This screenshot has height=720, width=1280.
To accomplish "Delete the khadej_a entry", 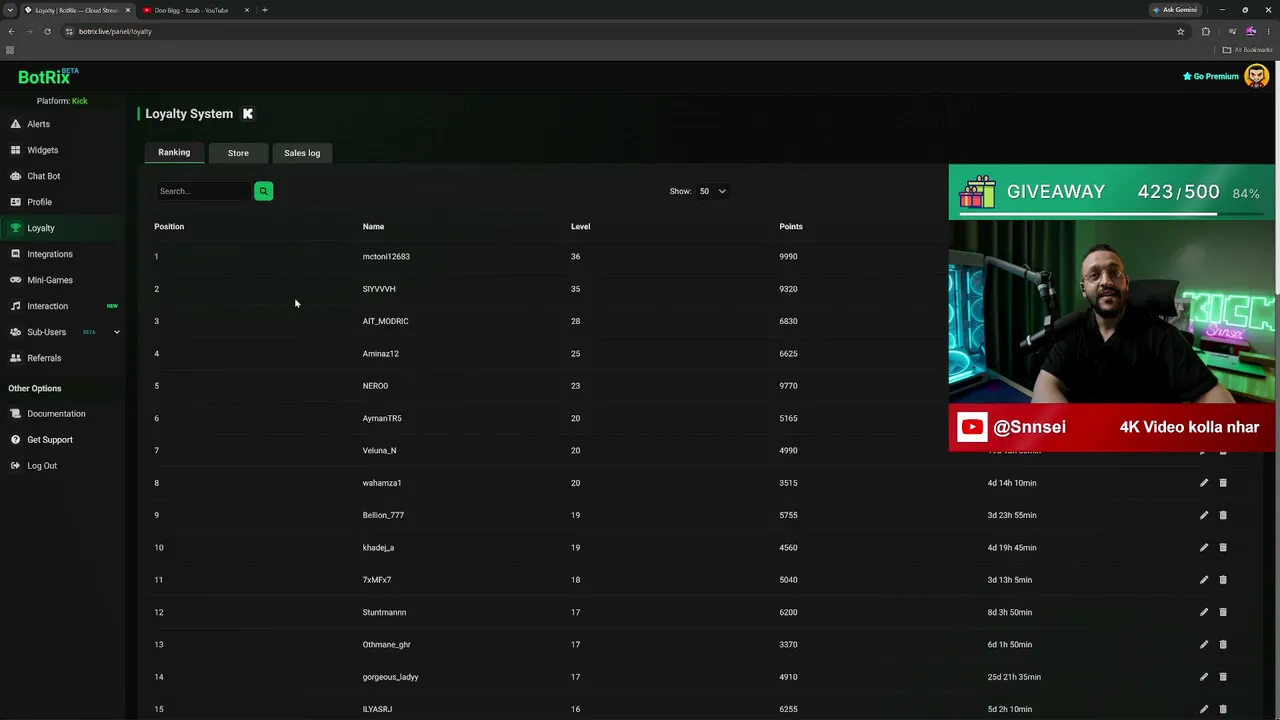I will [1223, 548].
